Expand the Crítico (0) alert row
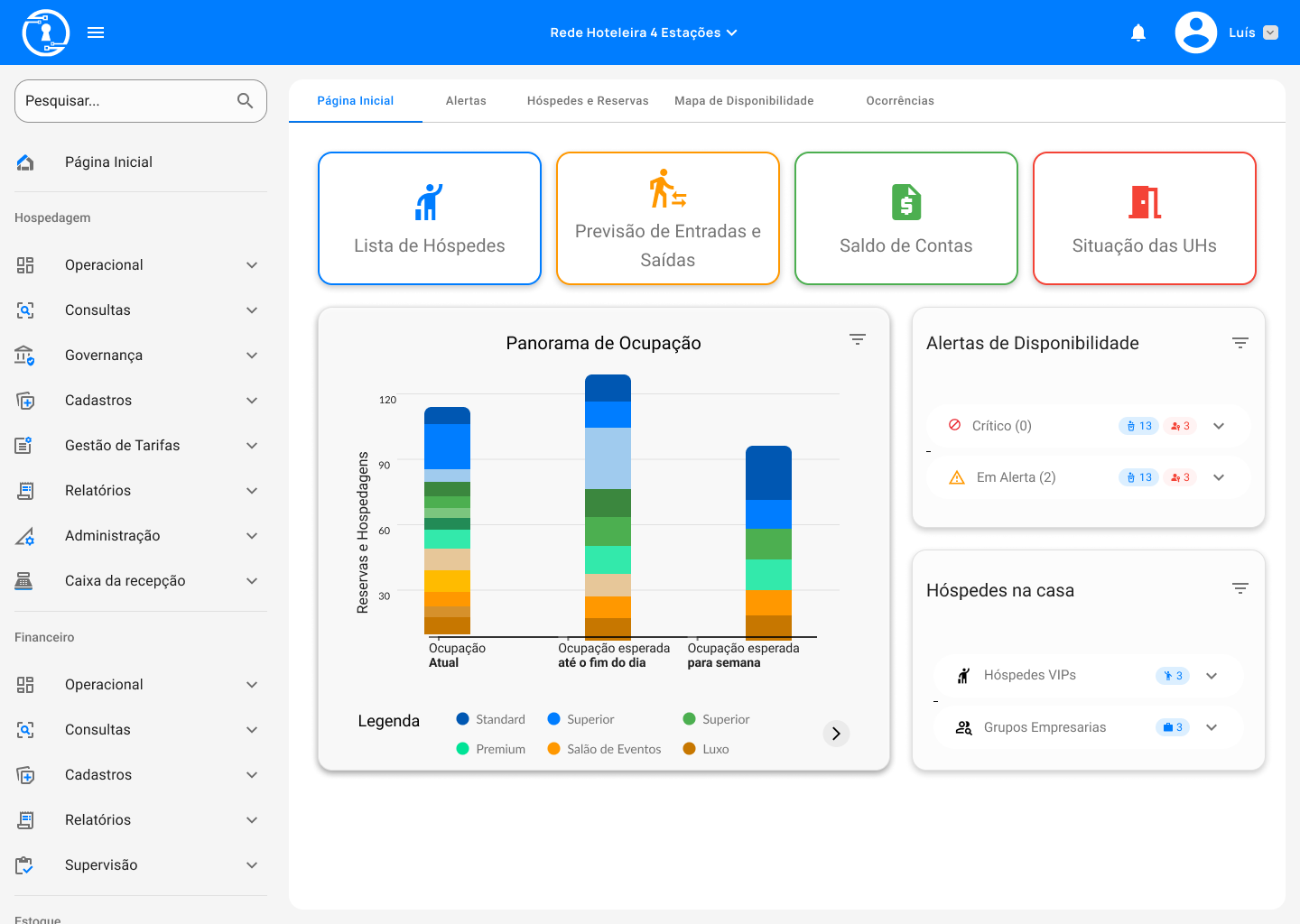 1219,426
